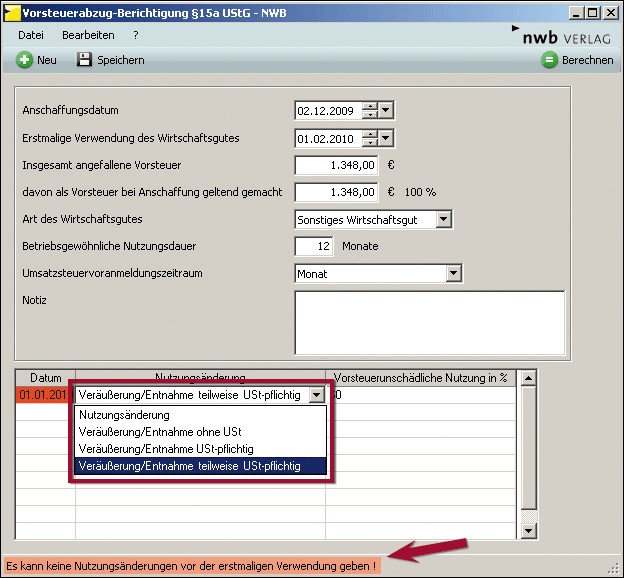Click the Insgesamt angefallene Vorsteuer field

(x=337, y=165)
